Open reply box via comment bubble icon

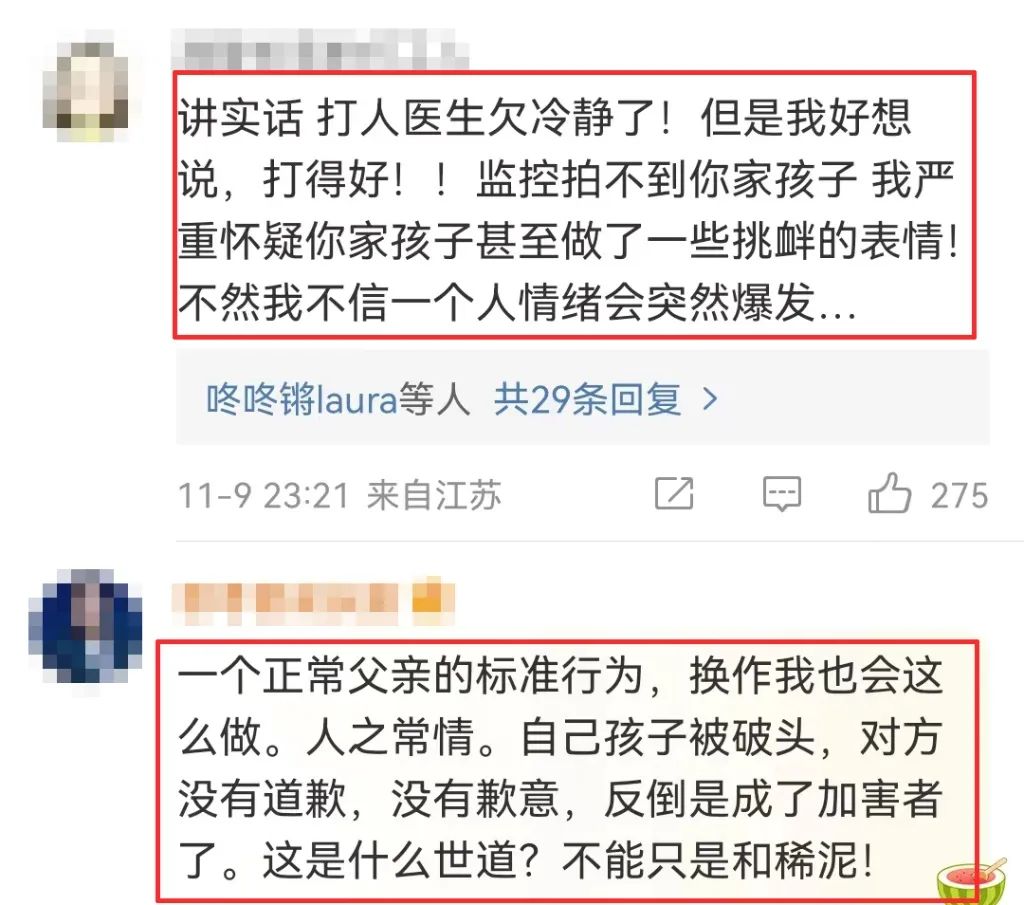[782, 493]
